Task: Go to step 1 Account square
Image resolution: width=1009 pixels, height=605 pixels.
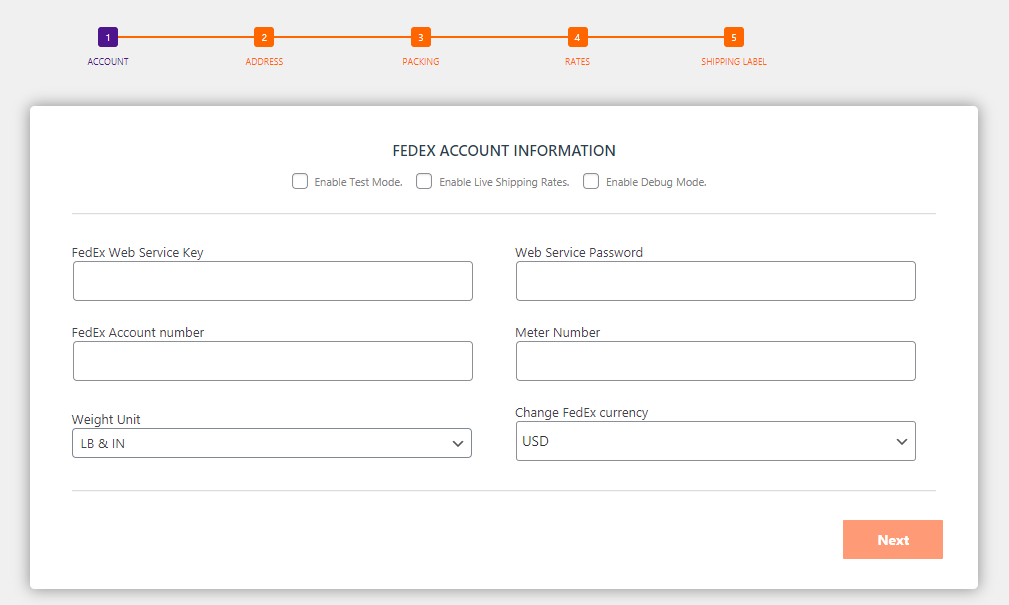Action: click(x=108, y=37)
